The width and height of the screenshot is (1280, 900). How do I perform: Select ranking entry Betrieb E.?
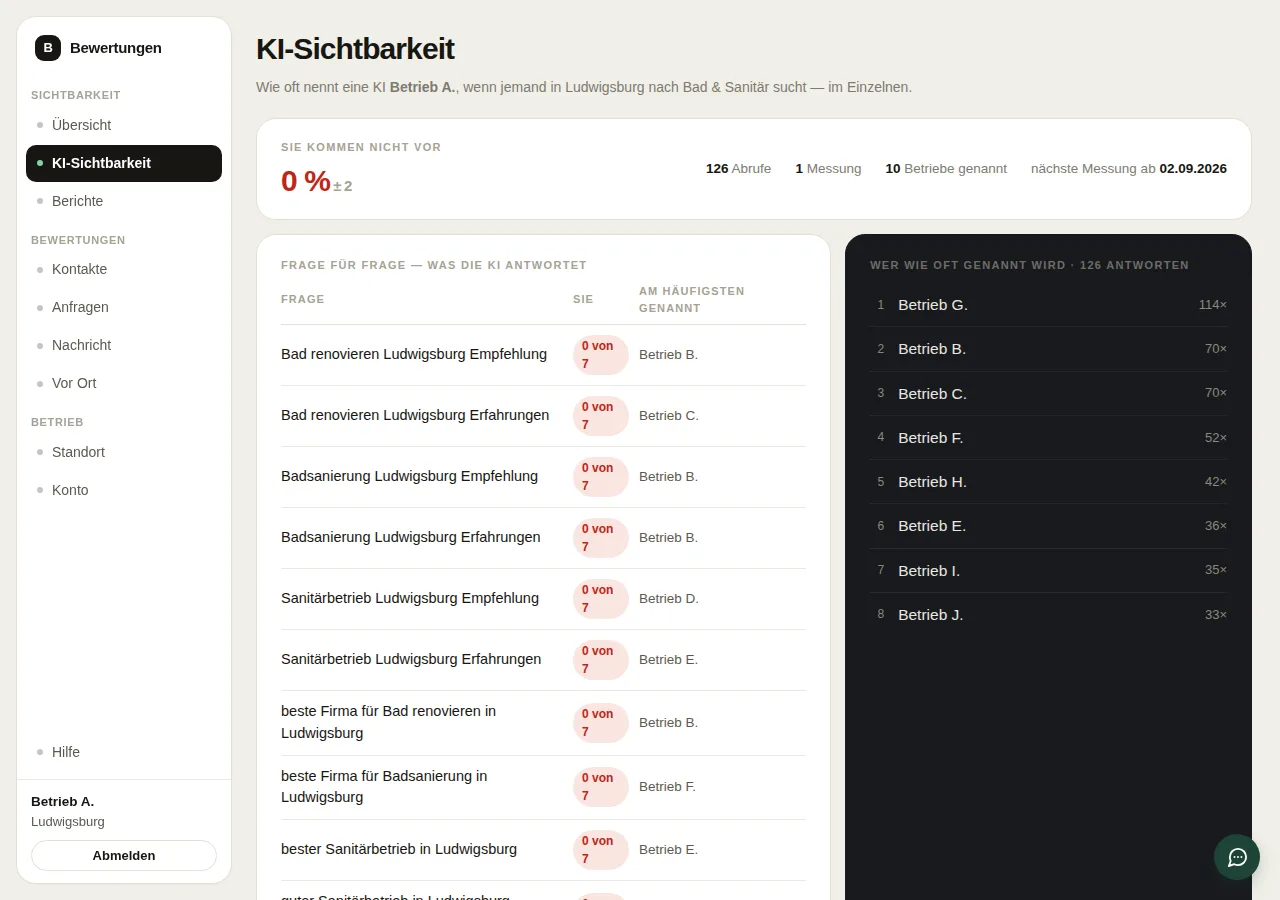tap(1048, 526)
